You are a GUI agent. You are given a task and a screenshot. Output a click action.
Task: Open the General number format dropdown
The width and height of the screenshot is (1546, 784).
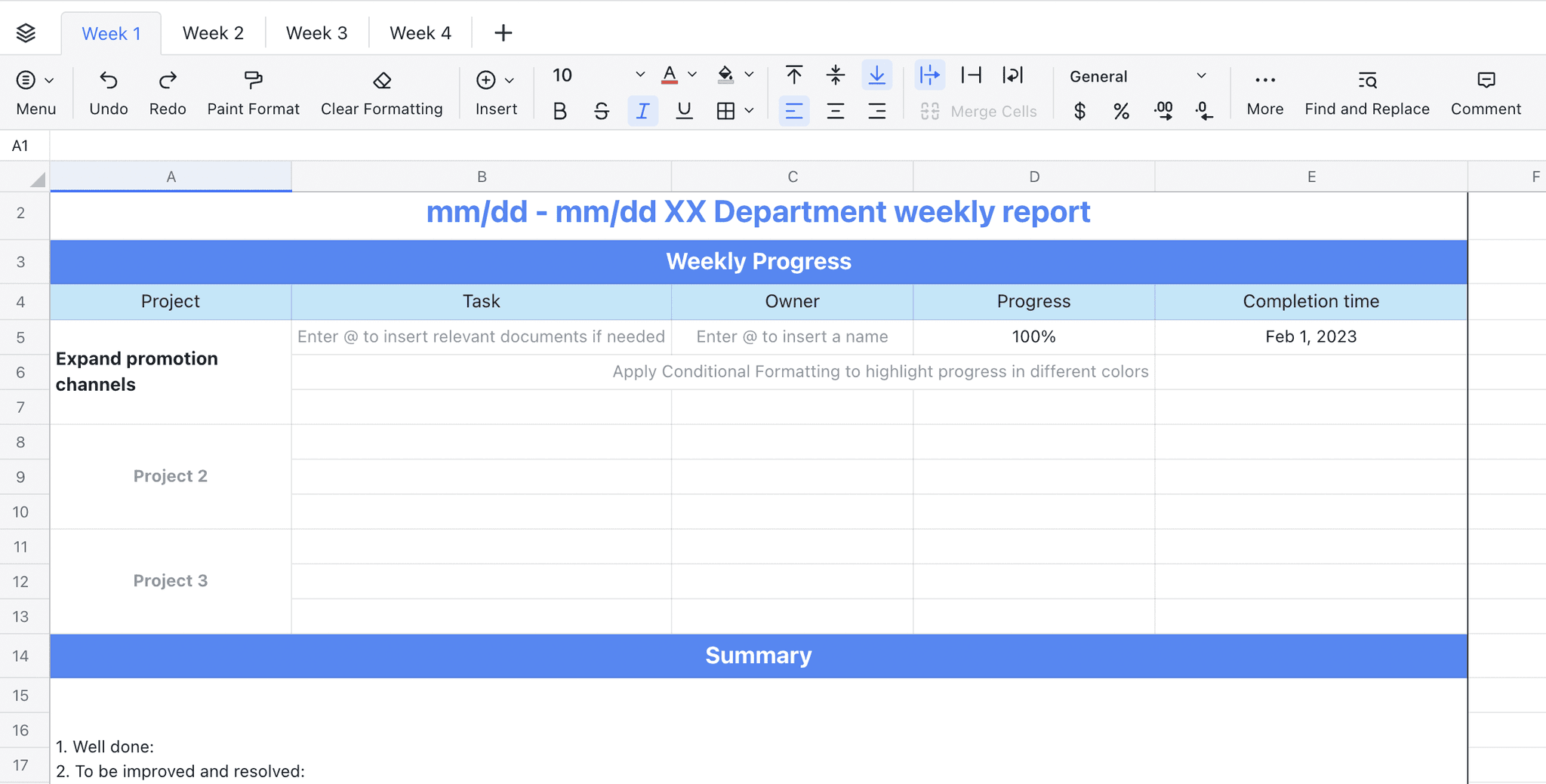tap(1200, 75)
